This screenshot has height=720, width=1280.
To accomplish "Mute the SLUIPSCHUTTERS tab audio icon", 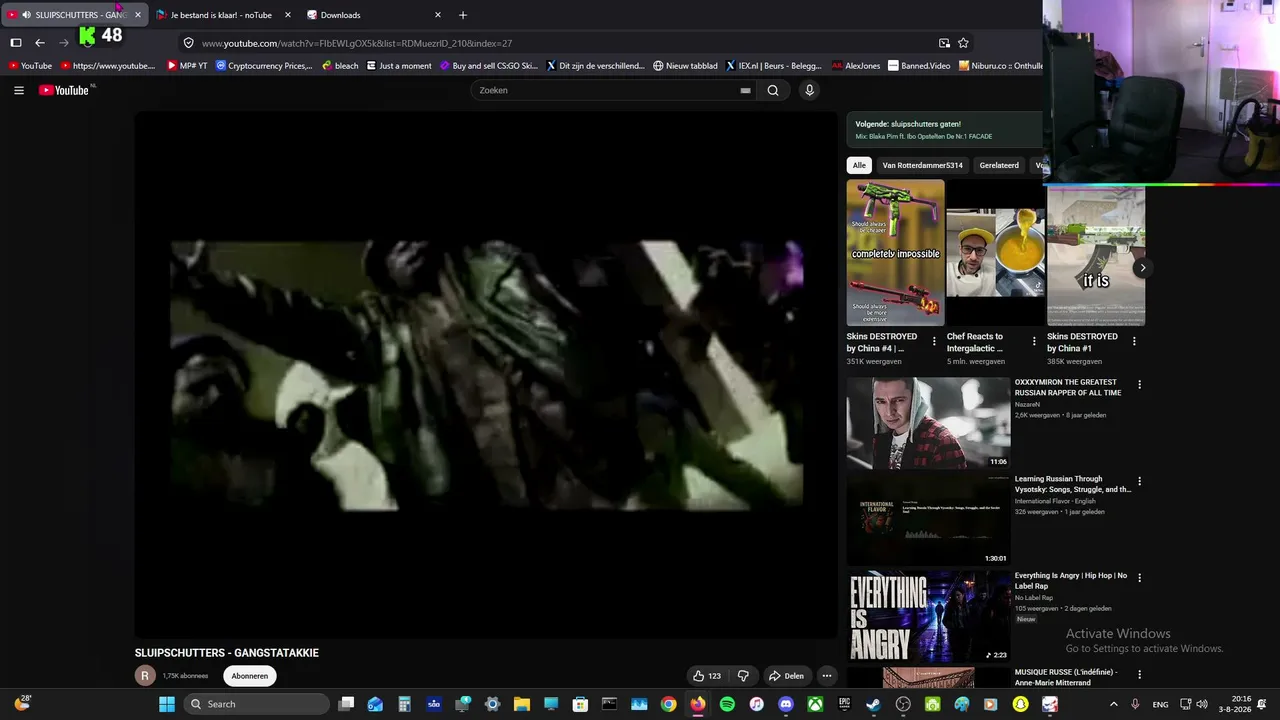I will click(x=26, y=15).
